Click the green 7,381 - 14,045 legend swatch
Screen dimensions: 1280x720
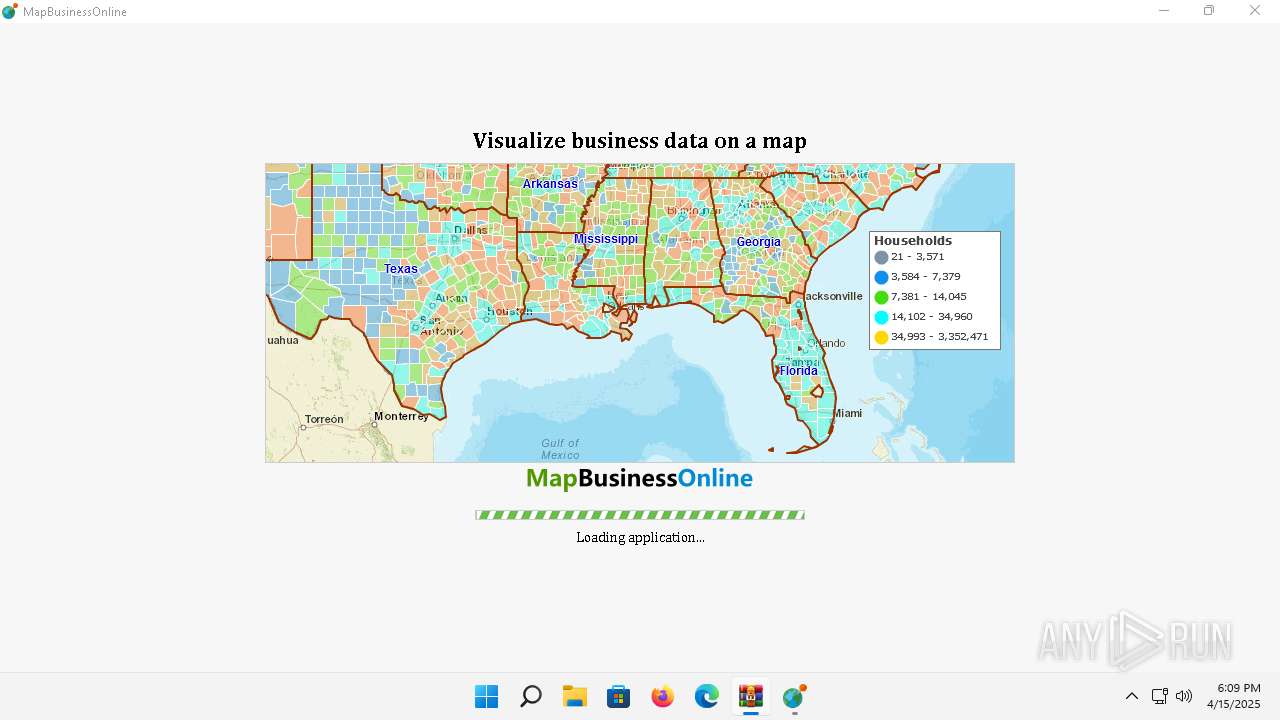pyautogui.click(x=881, y=297)
